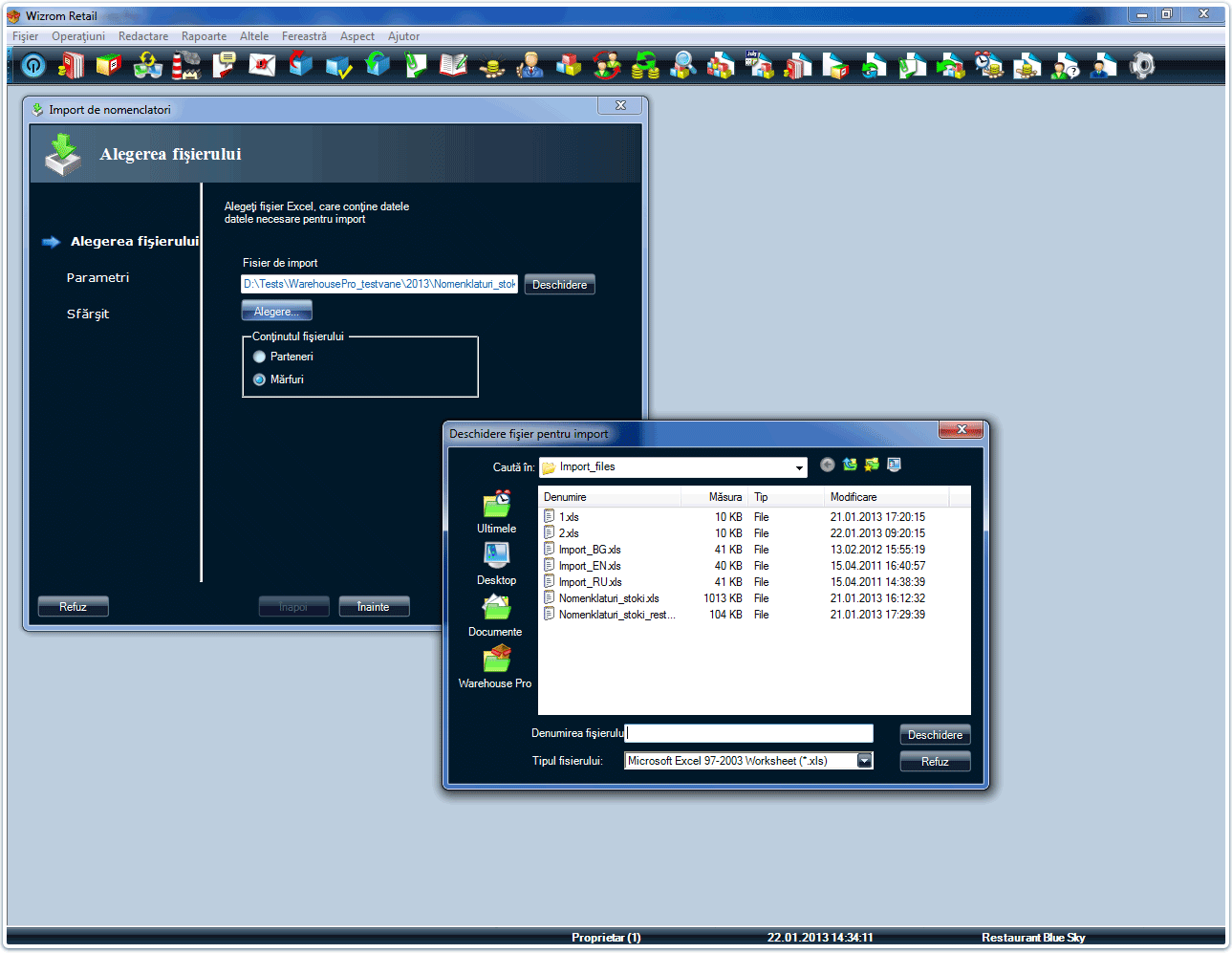Open the Operațiuni menu
Viewport: 1232px width, 953px height.
[78, 36]
